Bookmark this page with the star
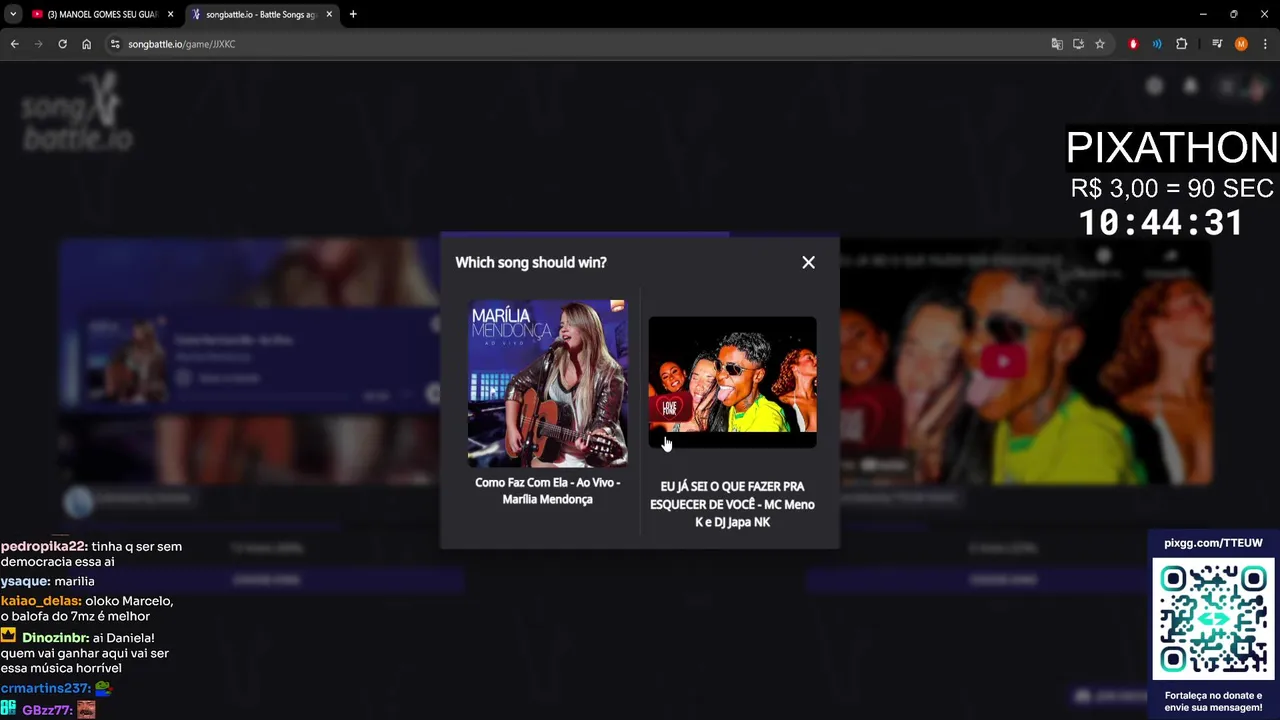1280x720 pixels. [x=1100, y=44]
